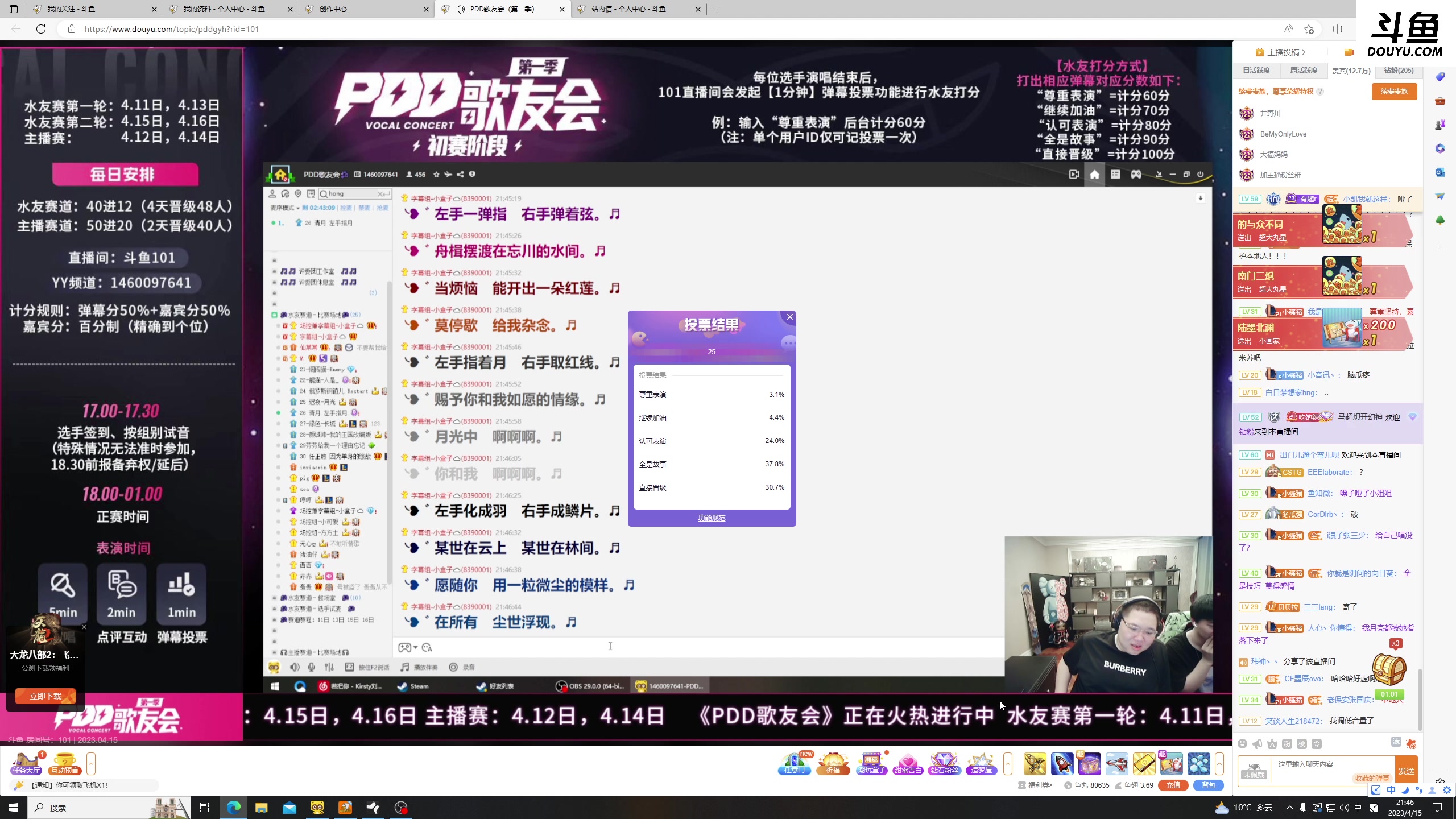The image size is (1456, 819).
Task: Toggle IME half-moon width mode
Action: pyautogui.click(x=1405, y=790)
